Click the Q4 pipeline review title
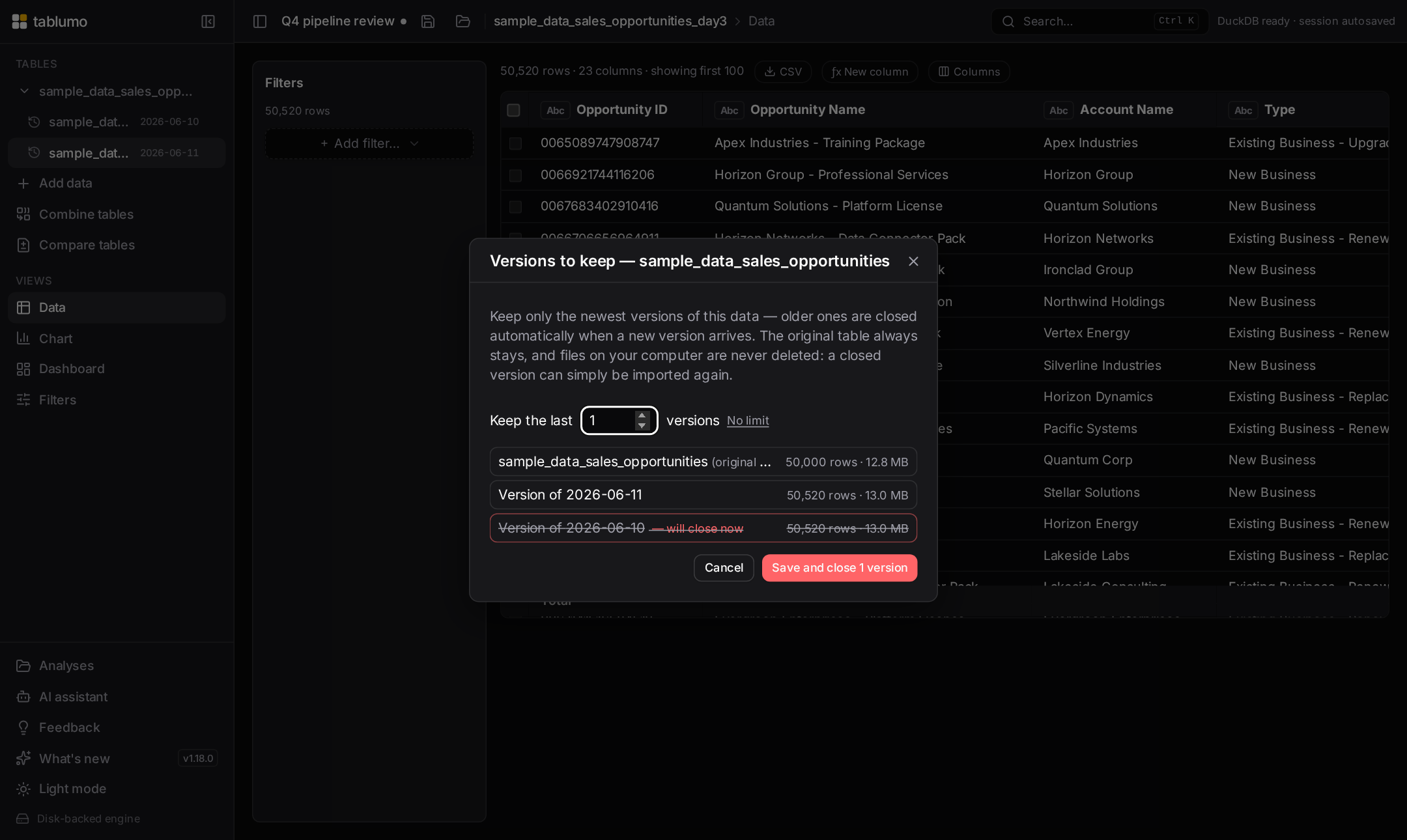This screenshot has width=1407, height=840. (x=337, y=21)
